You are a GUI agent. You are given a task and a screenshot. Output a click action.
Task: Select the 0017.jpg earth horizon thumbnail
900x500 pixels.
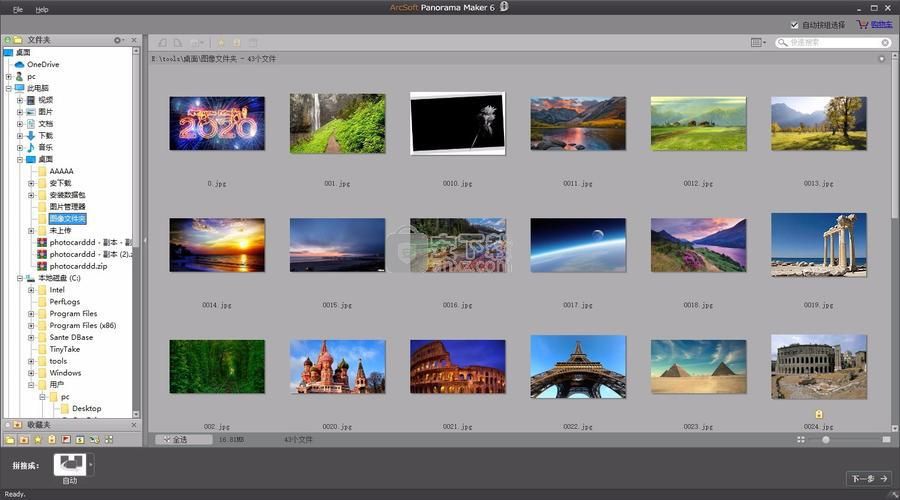(578, 245)
